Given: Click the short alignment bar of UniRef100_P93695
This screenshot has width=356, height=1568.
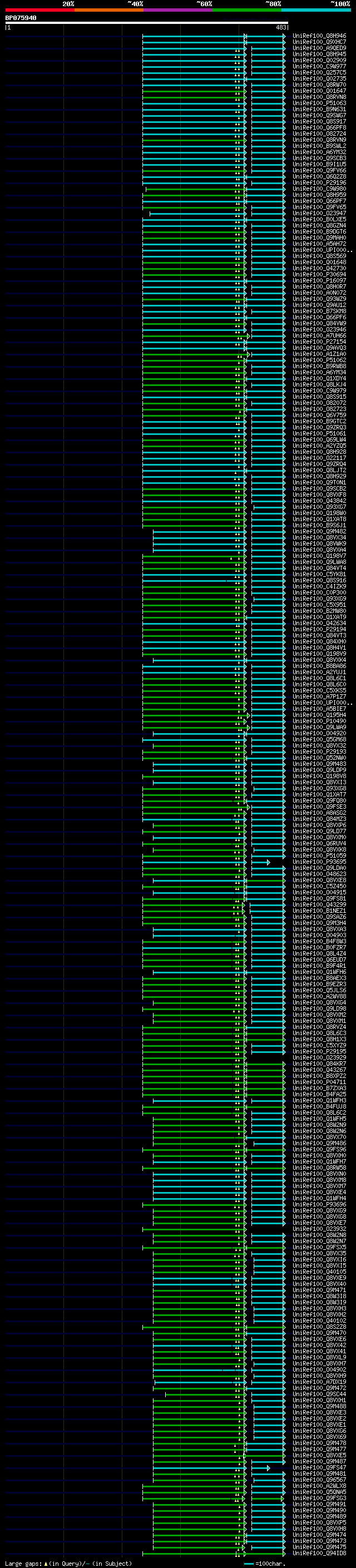Looking at the screenshot, I should pyautogui.click(x=260, y=862).
